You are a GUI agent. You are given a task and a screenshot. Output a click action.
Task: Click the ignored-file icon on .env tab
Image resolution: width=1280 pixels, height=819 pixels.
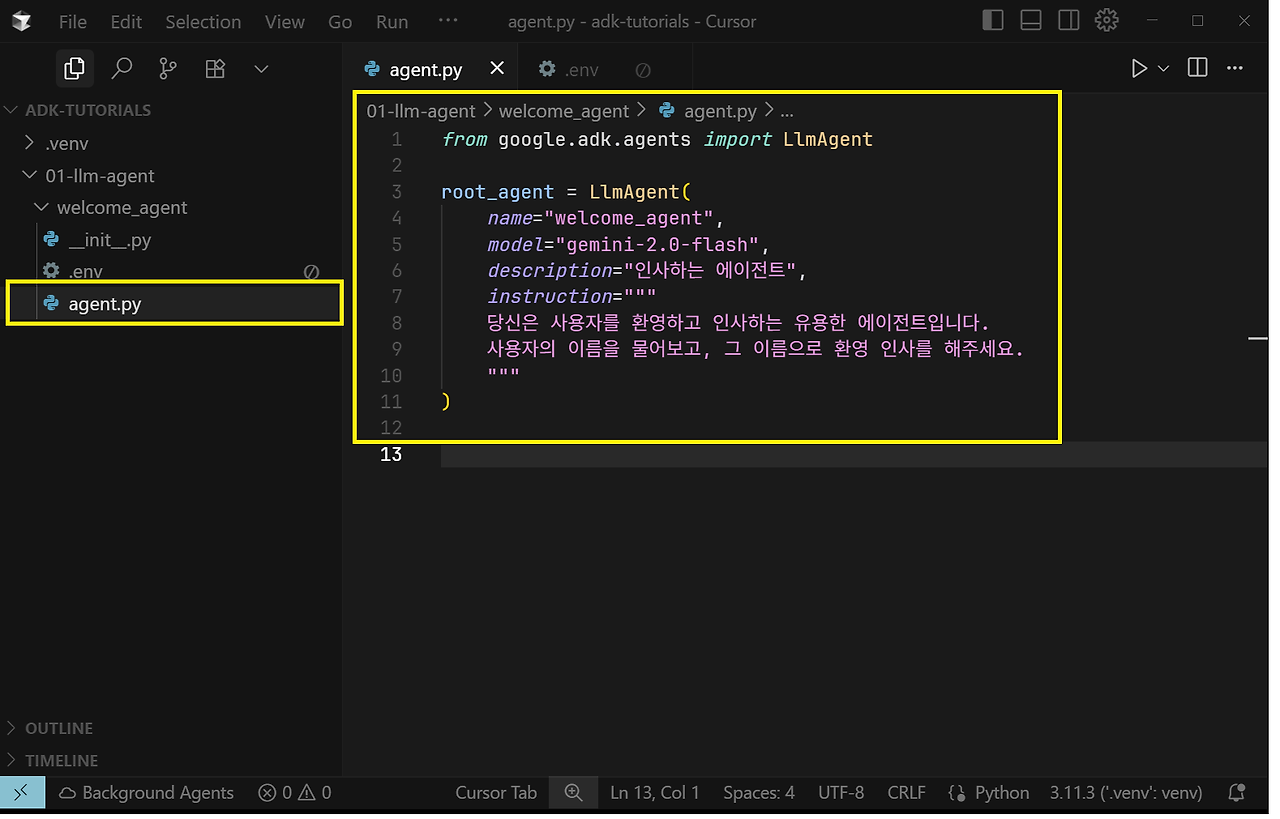(643, 70)
